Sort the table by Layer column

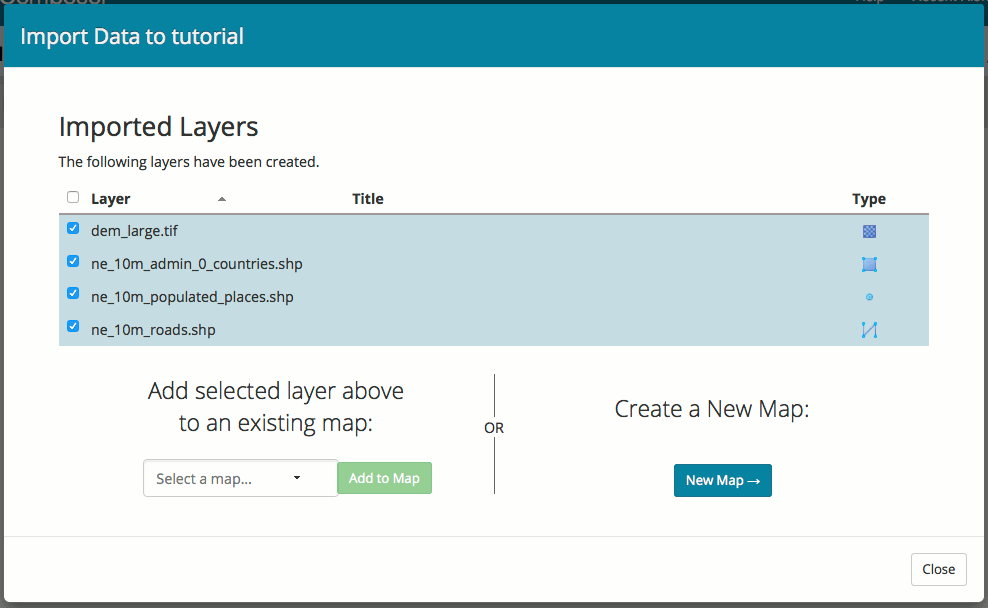111,199
